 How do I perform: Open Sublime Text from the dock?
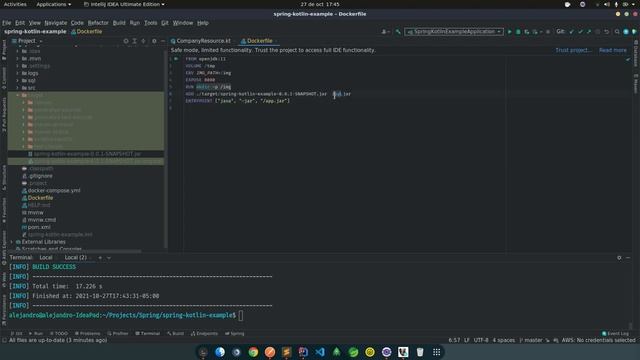point(287,352)
